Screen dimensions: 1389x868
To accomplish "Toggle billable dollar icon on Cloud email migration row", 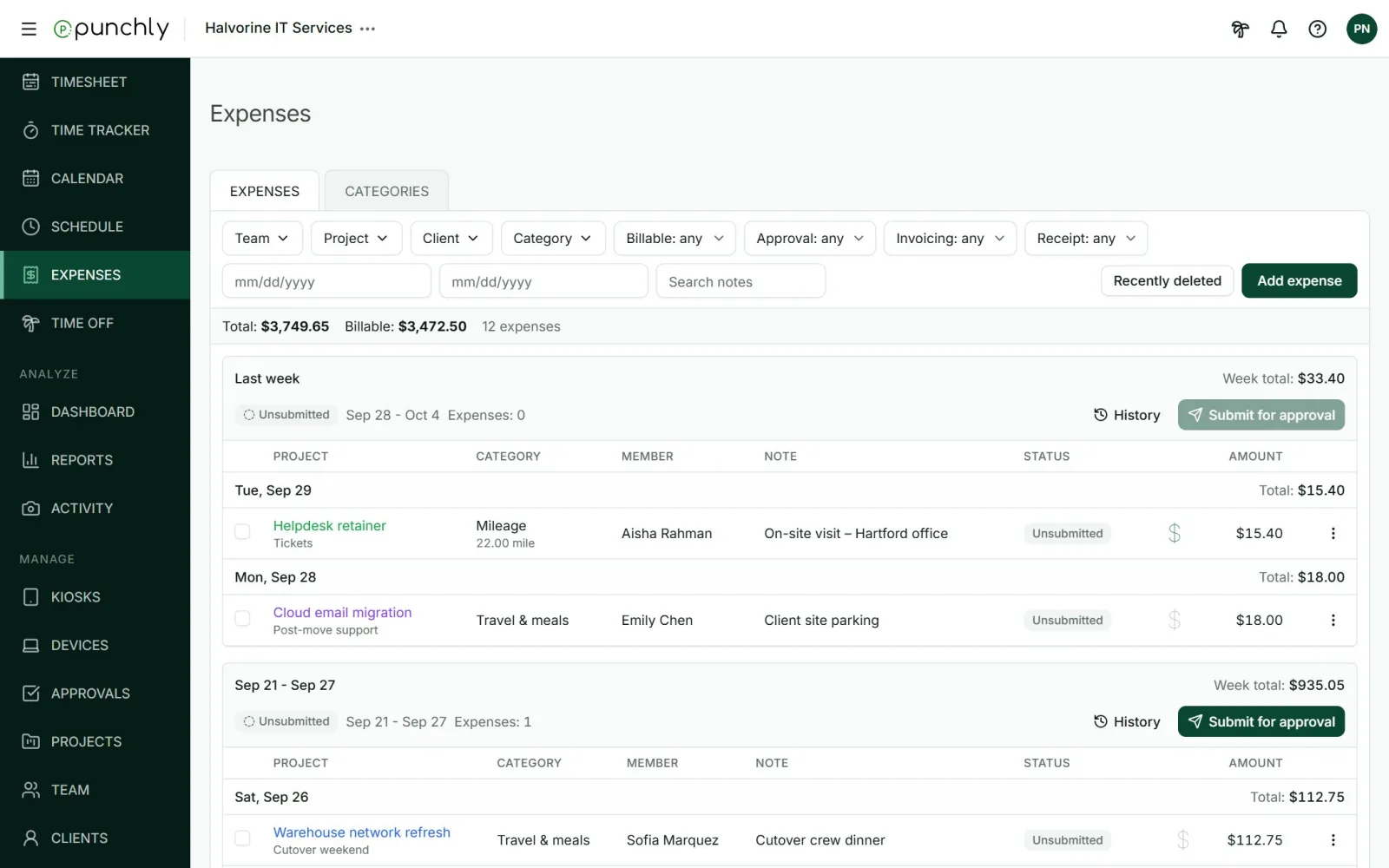I will point(1174,620).
